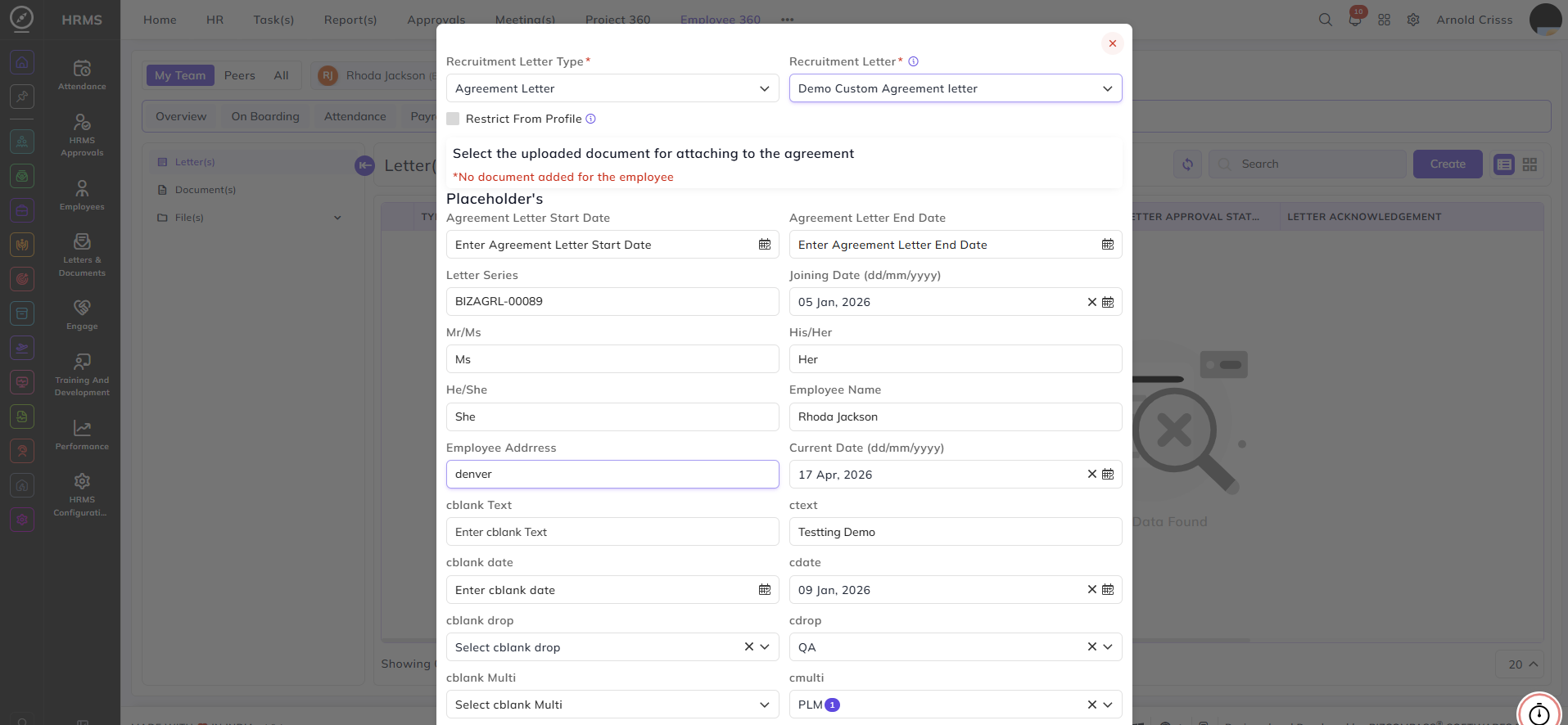The width and height of the screenshot is (1568, 725).
Task: Open calendar for Agreement Letter End Date
Action: [x=1107, y=245]
